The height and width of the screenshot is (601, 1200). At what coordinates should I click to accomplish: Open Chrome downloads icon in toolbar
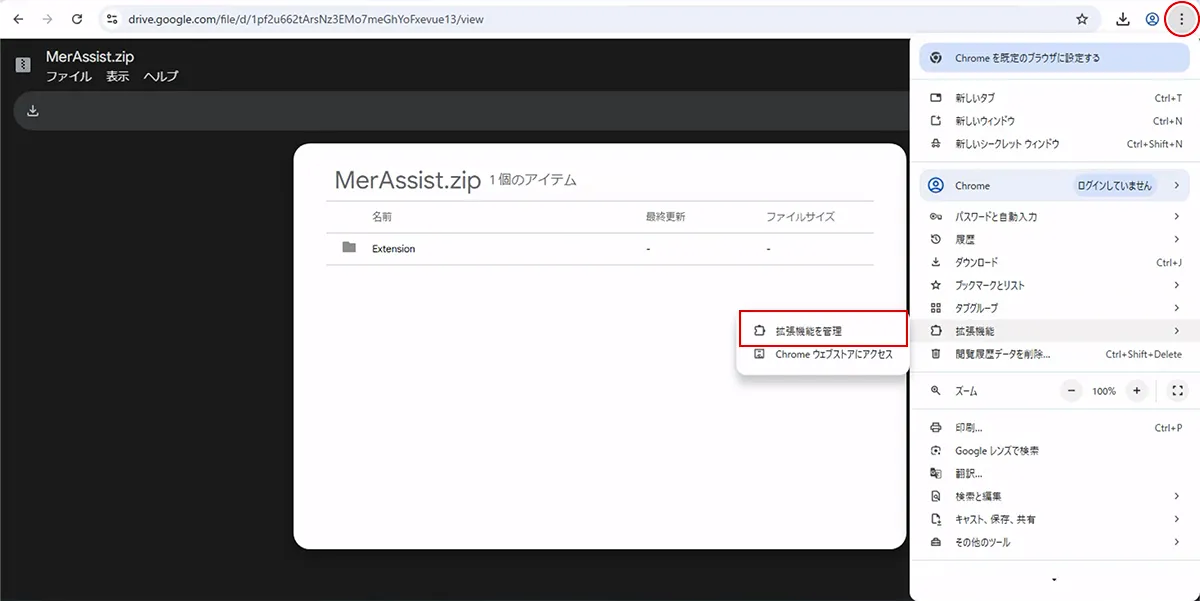[1123, 19]
